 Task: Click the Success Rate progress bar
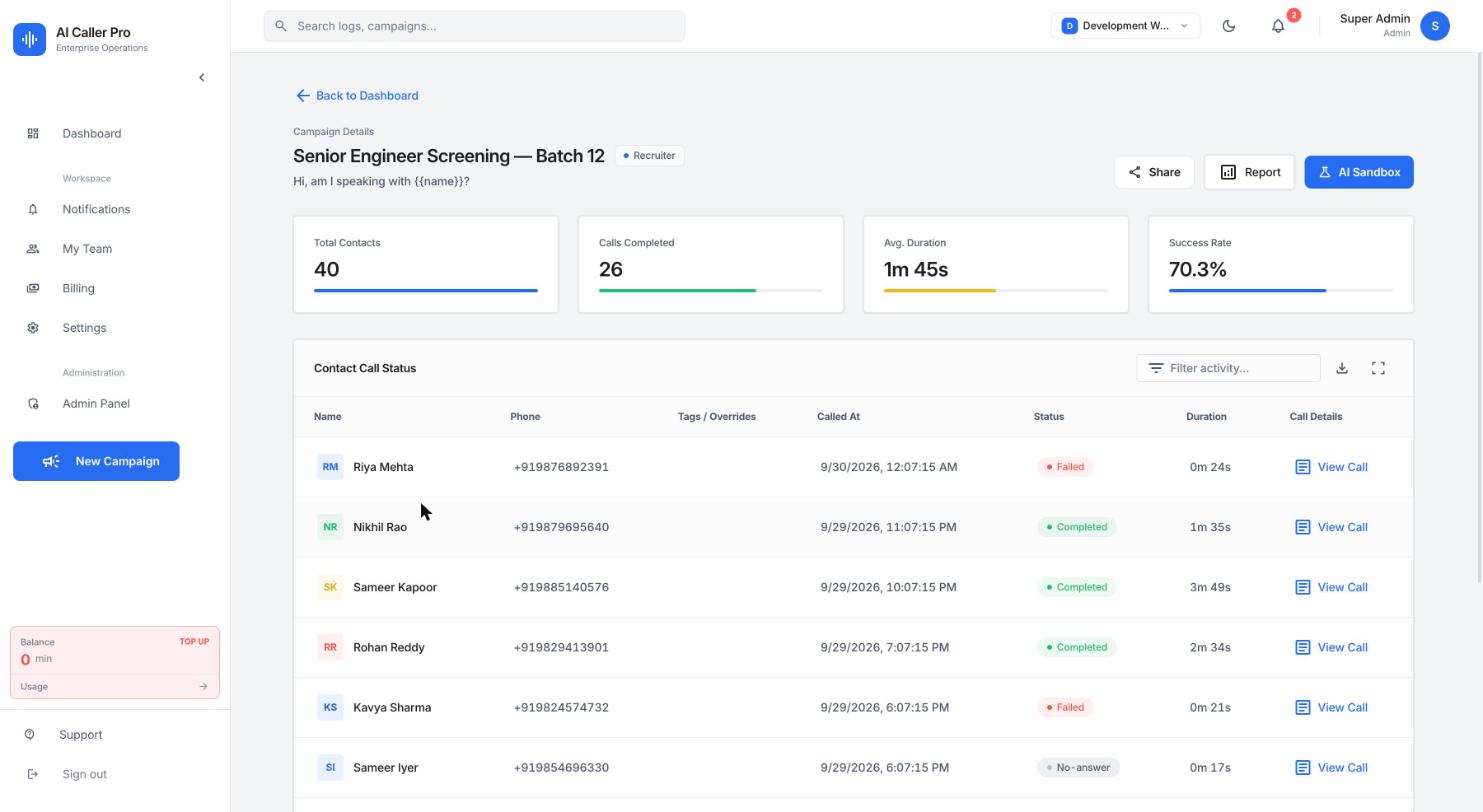tap(1281, 290)
